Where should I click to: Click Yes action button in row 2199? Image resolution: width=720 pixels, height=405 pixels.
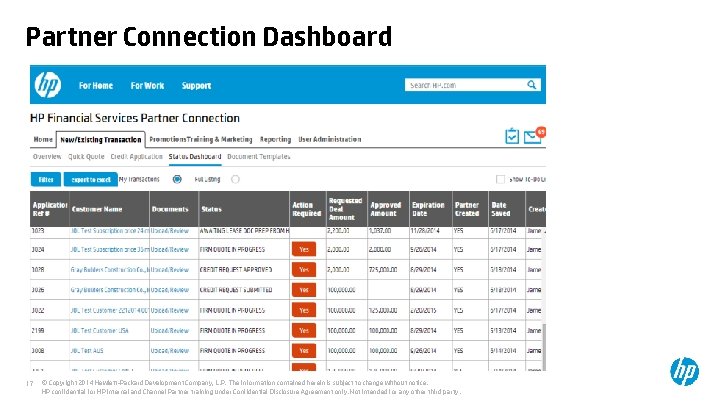tap(304, 330)
